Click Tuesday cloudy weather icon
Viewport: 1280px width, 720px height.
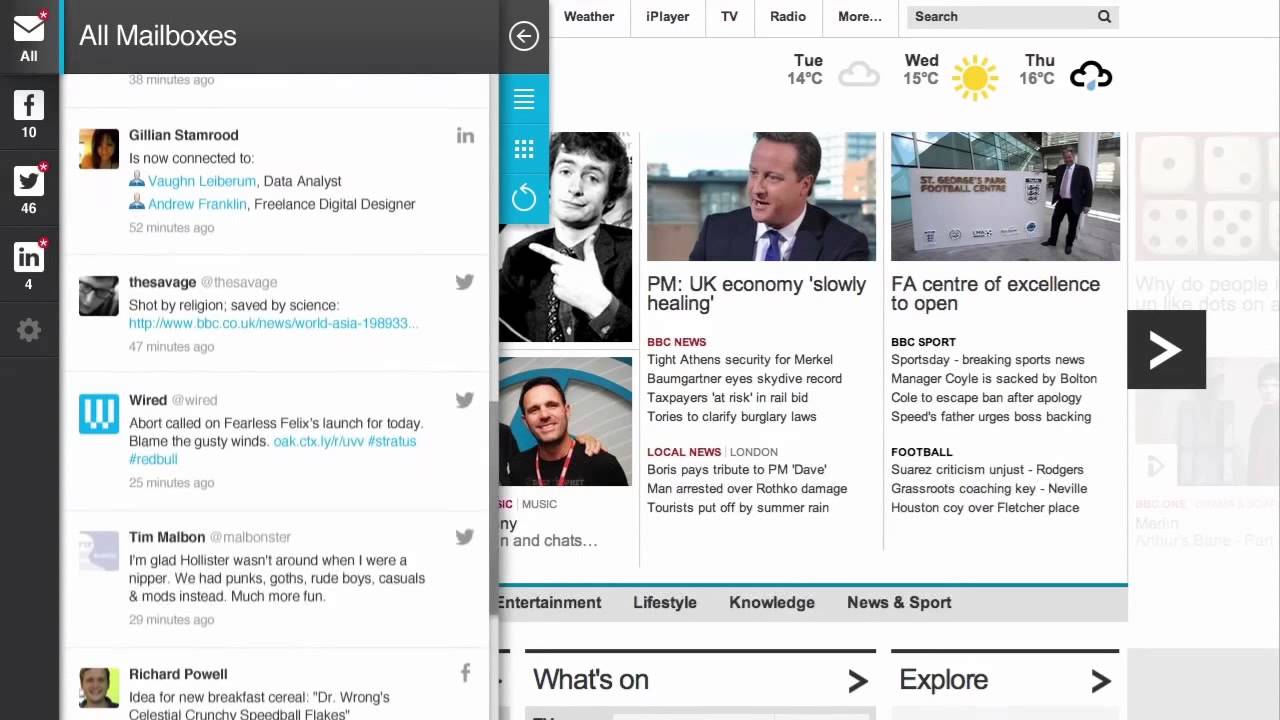point(858,74)
